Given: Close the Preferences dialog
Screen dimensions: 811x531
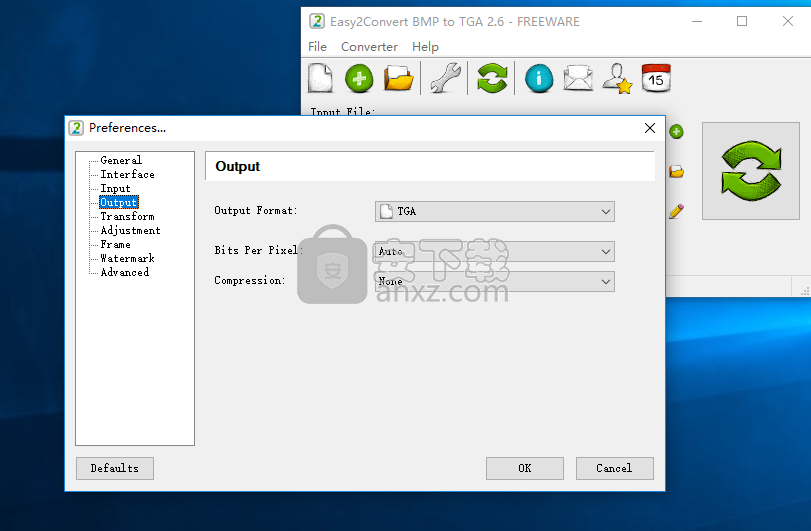Looking at the screenshot, I should click(650, 128).
